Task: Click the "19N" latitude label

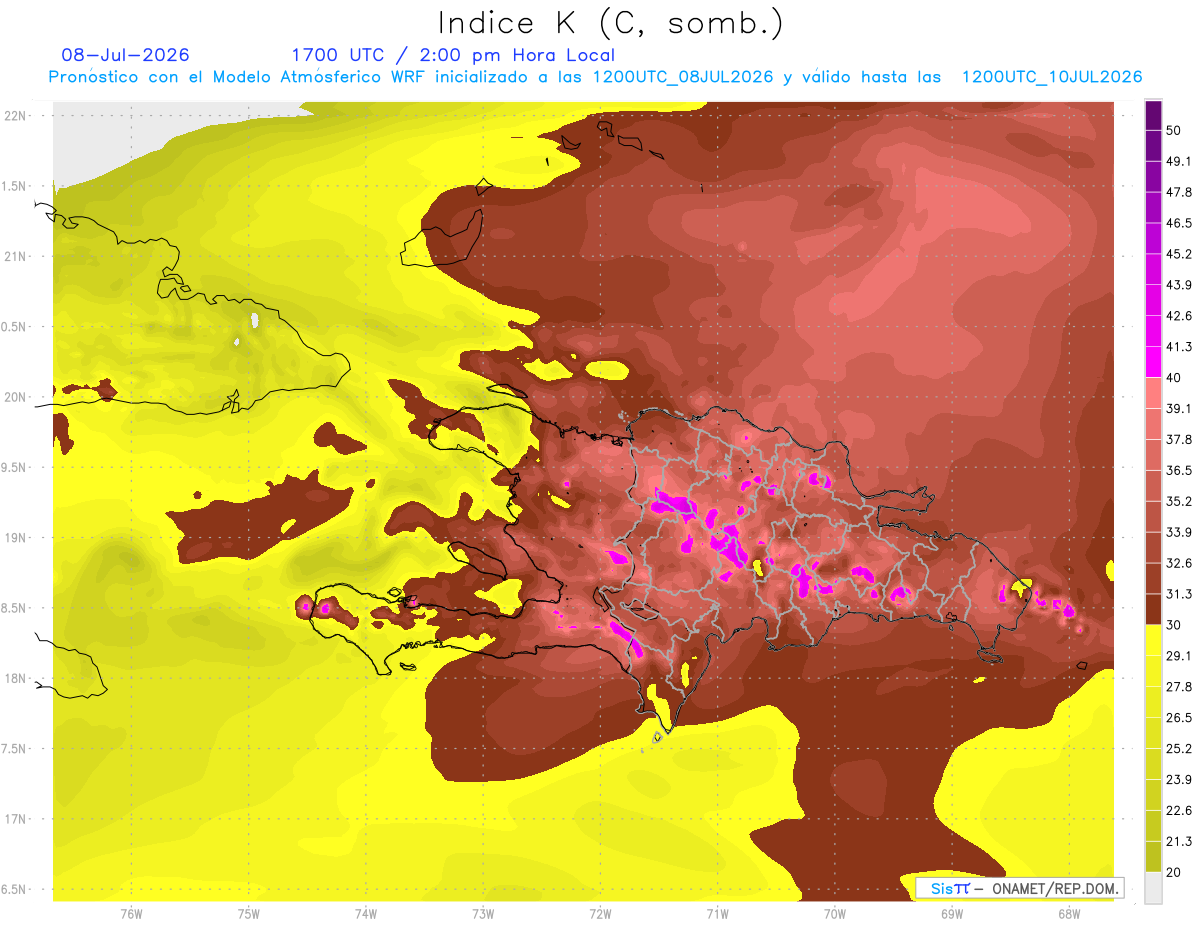Action: point(16,537)
